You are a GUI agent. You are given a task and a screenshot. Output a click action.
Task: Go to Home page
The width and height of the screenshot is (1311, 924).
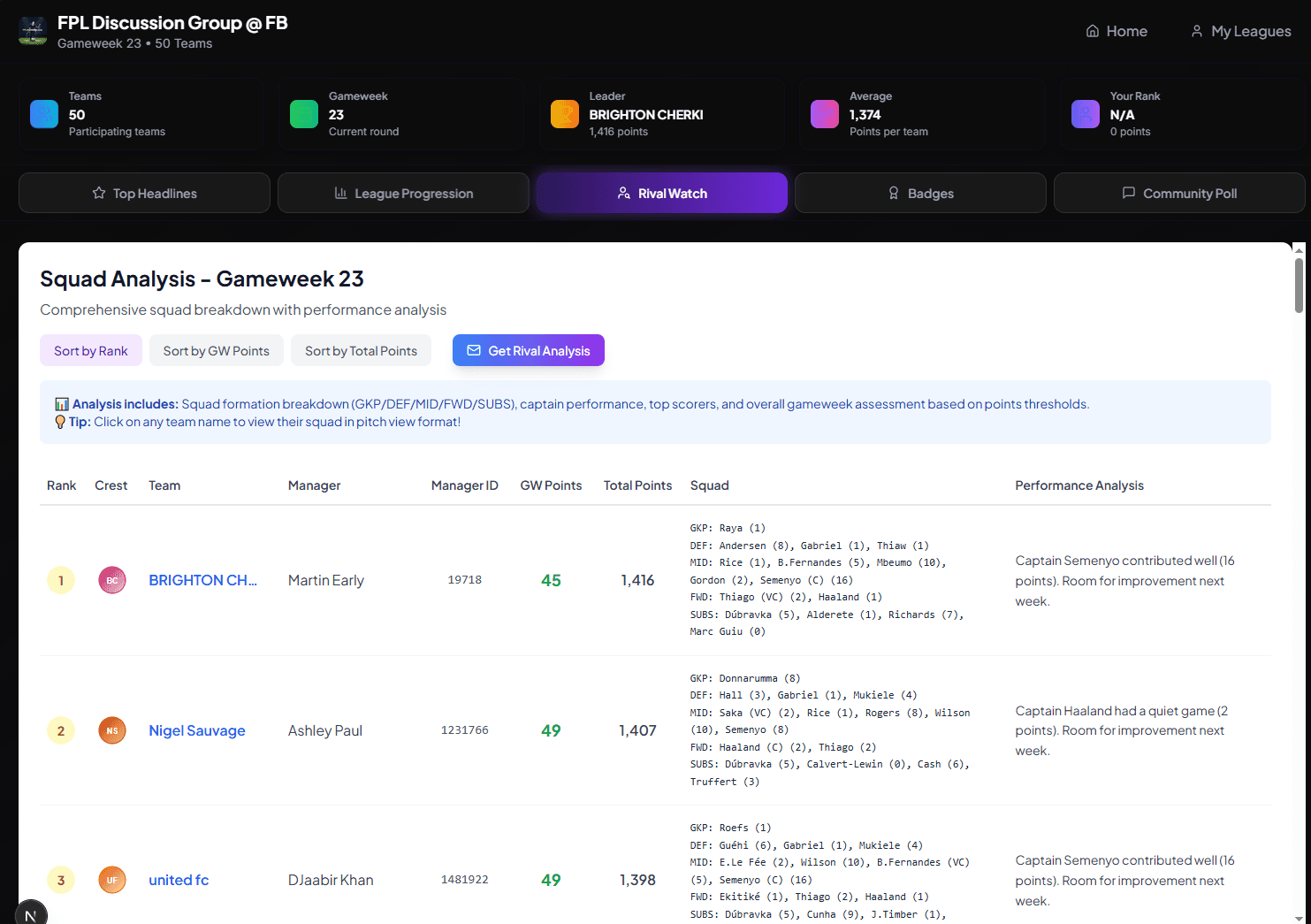(x=1117, y=31)
